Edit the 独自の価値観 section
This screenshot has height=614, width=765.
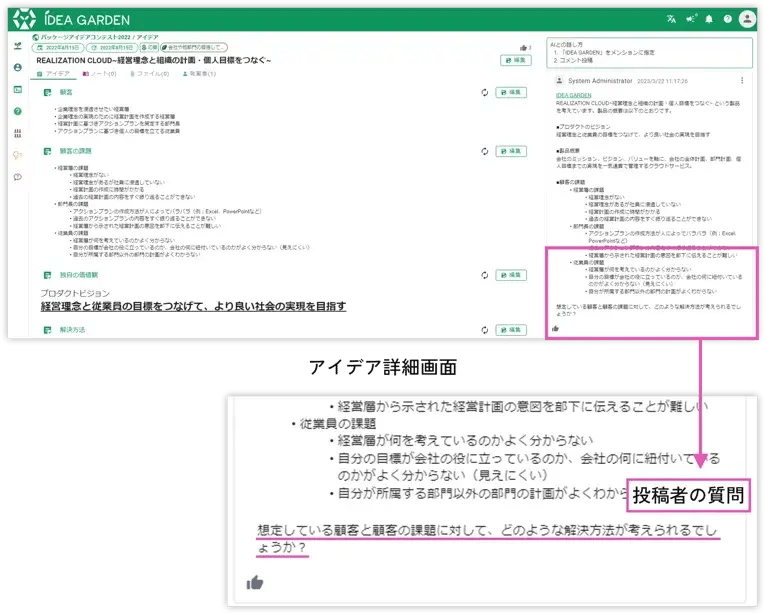(511, 275)
